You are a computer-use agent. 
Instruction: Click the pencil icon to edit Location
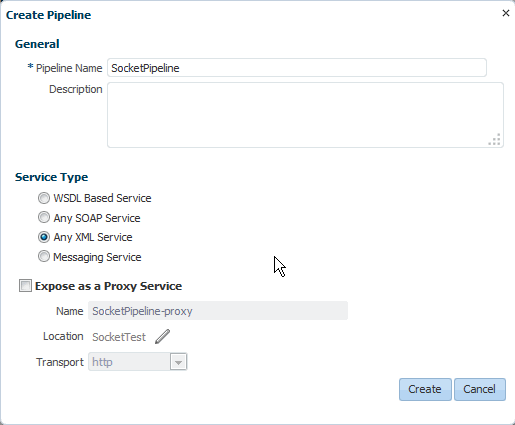pyautogui.click(x=162, y=337)
